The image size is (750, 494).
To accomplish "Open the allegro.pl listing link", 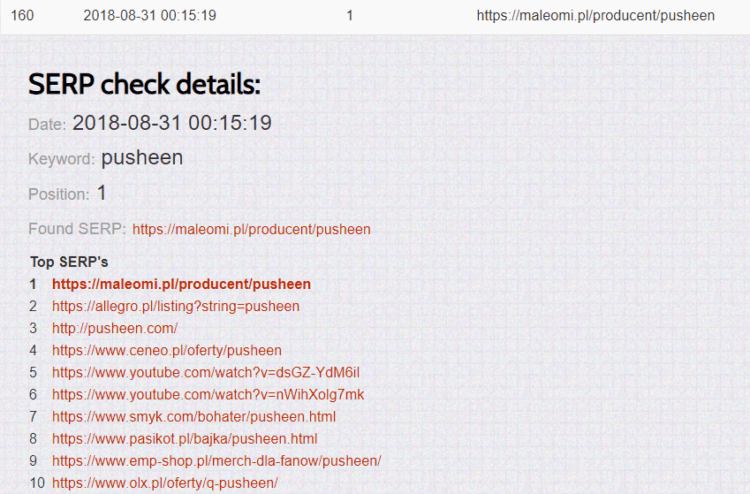I will [x=176, y=306].
